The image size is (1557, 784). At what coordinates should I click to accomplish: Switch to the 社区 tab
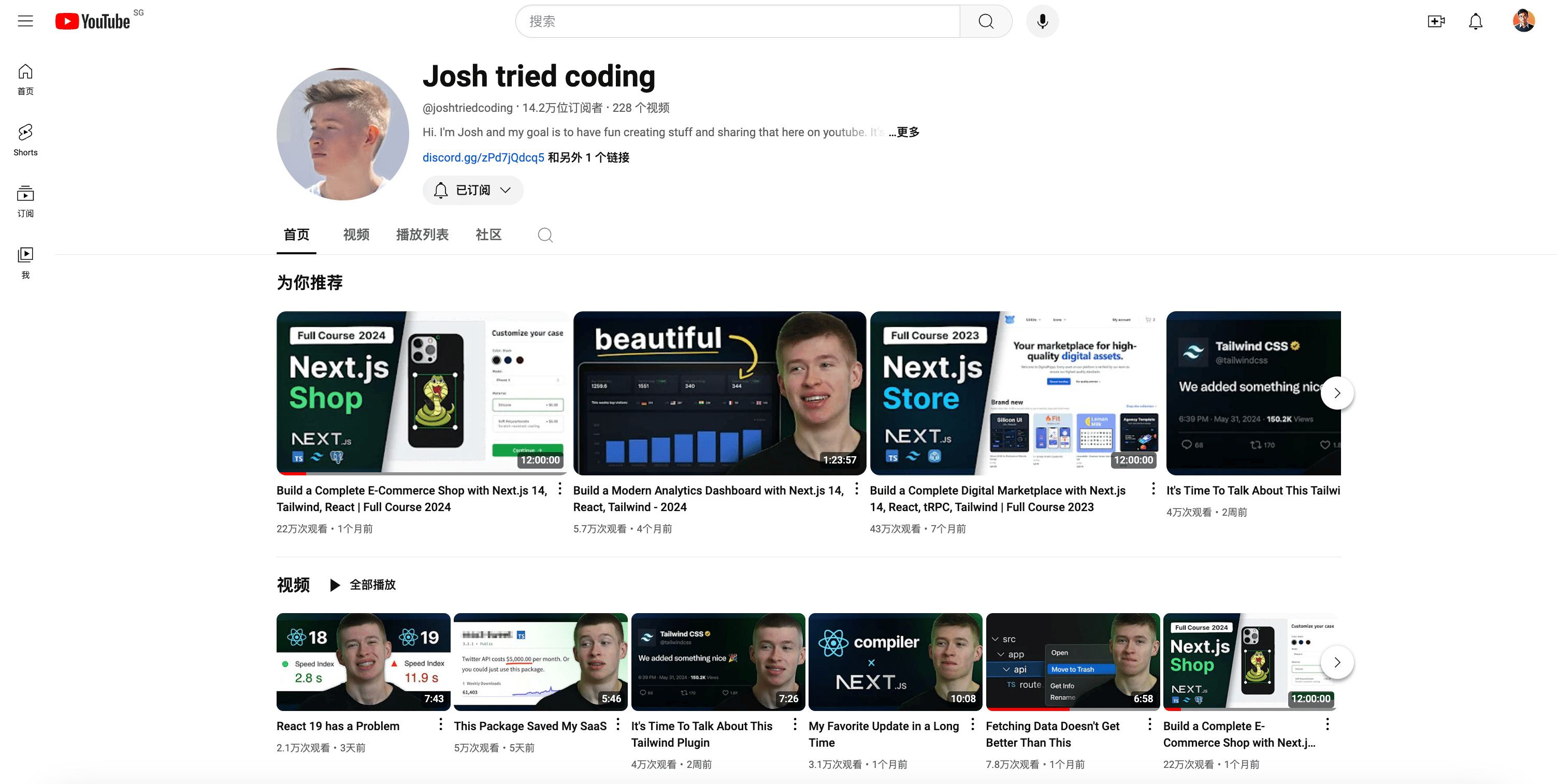[x=488, y=235]
